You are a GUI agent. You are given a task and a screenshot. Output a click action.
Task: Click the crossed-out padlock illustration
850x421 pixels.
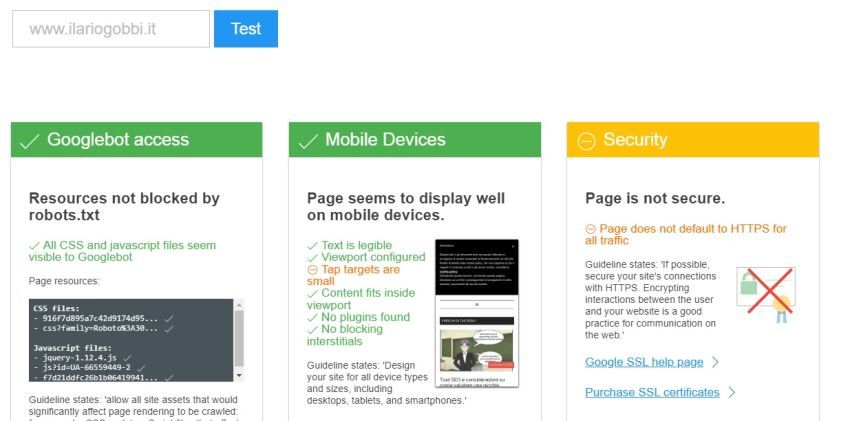(x=765, y=294)
